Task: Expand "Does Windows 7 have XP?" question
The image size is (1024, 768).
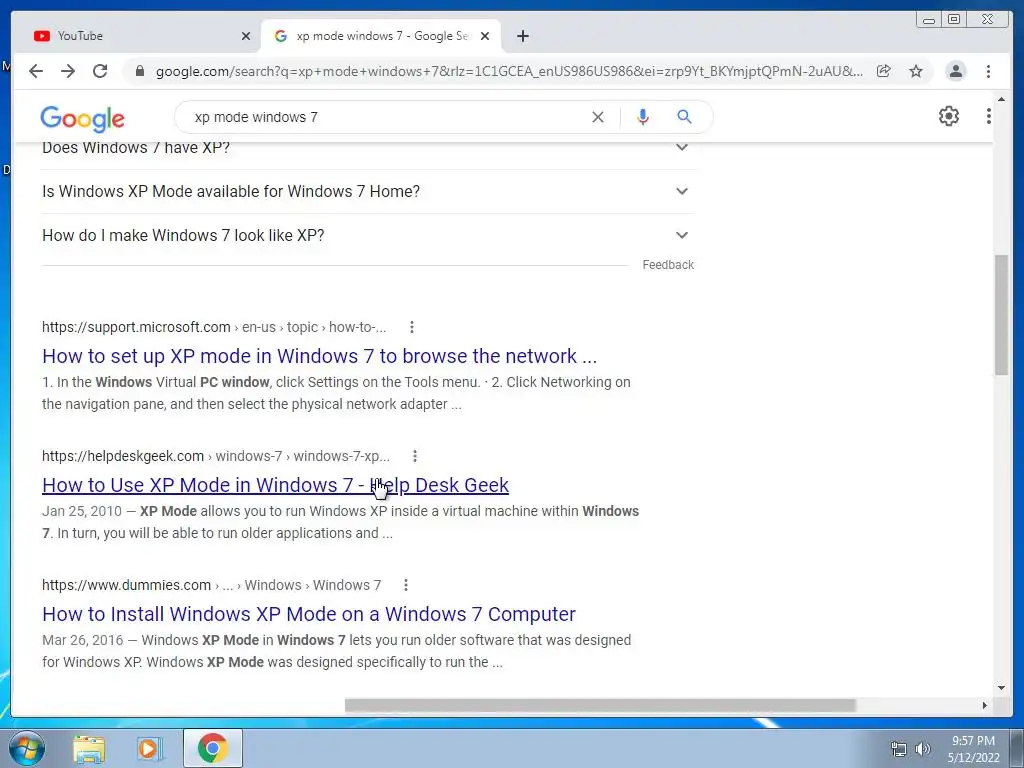Action: coord(366,148)
